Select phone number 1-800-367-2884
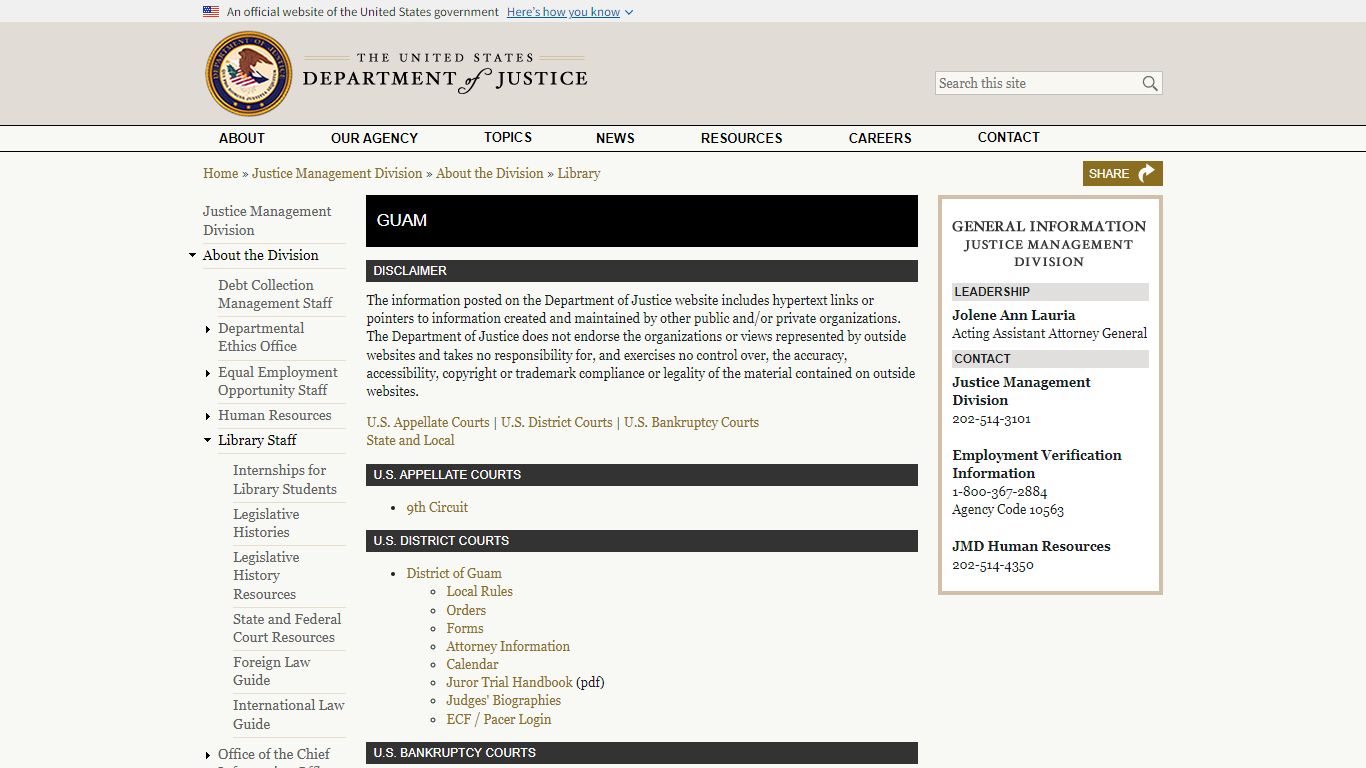 coord(999,492)
